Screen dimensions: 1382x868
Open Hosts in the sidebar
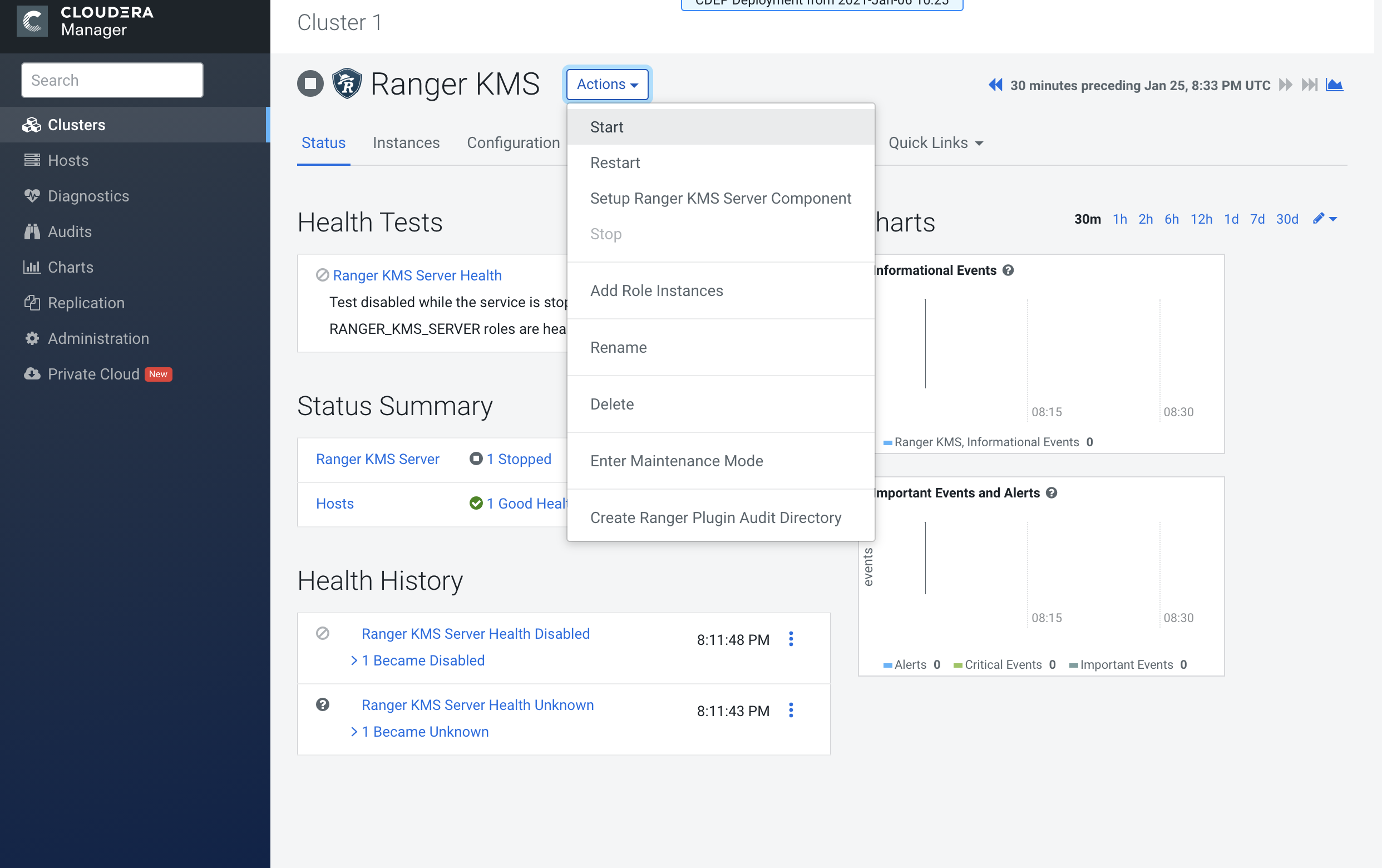pos(134,160)
